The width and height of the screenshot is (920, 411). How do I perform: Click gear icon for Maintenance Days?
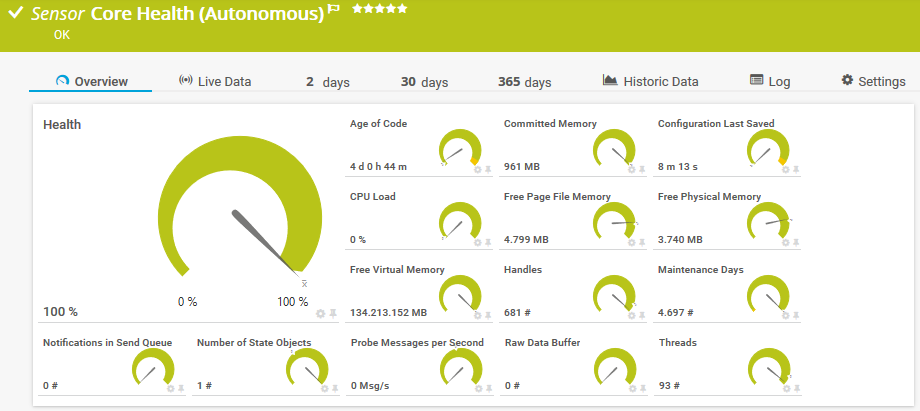(x=786, y=315)
